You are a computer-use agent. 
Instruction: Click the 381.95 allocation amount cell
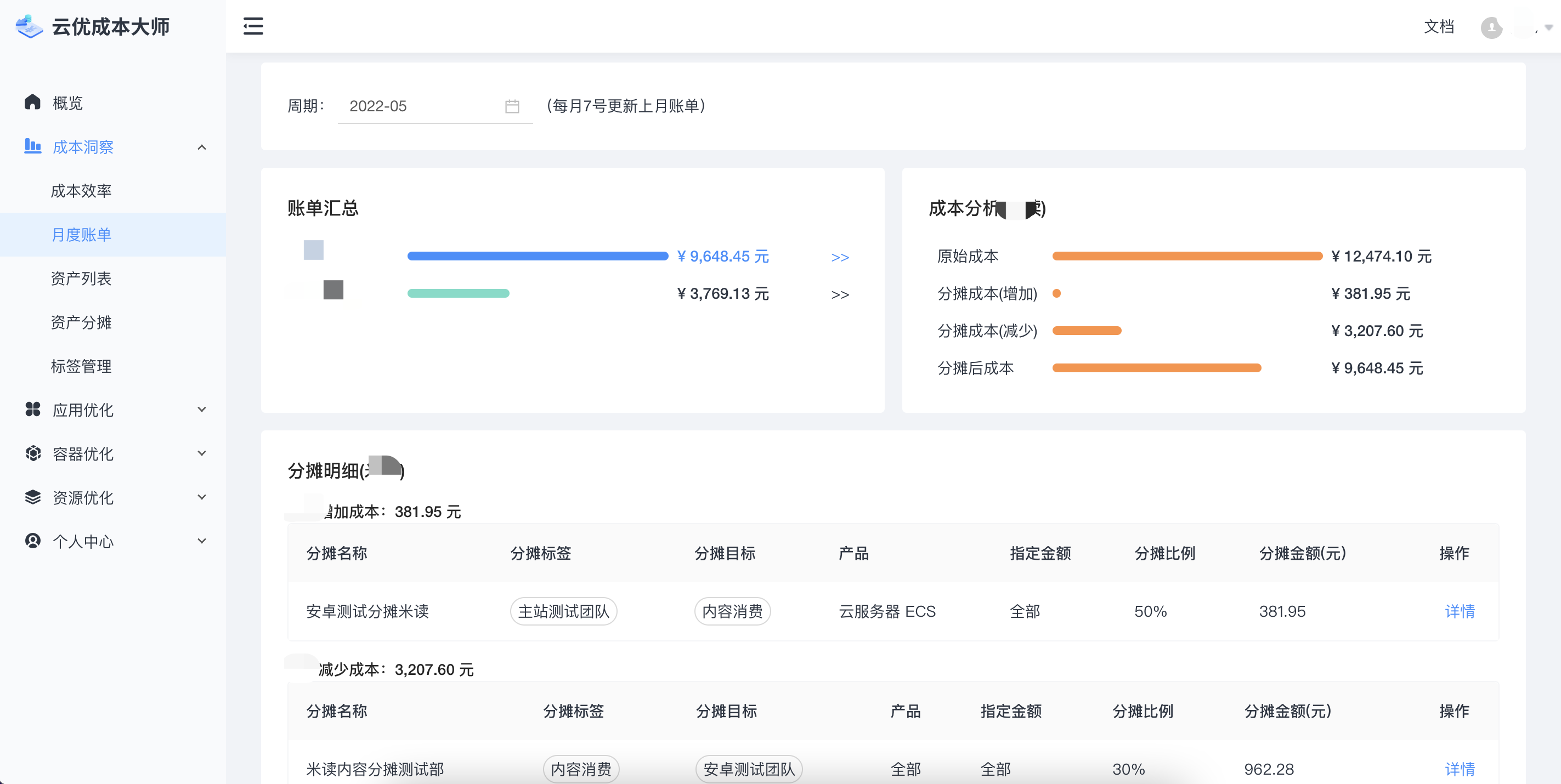[1282, 611]
